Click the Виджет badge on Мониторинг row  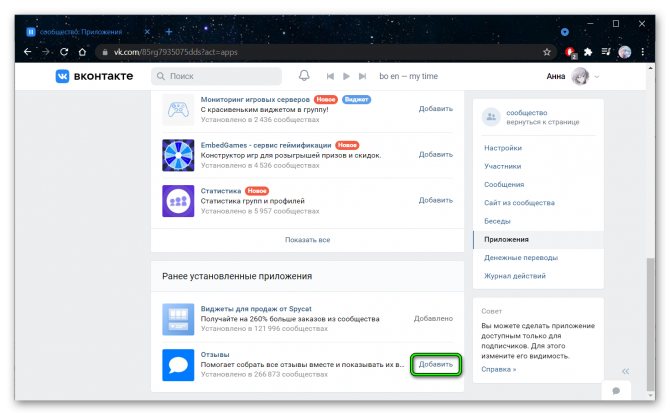(356, 100)
